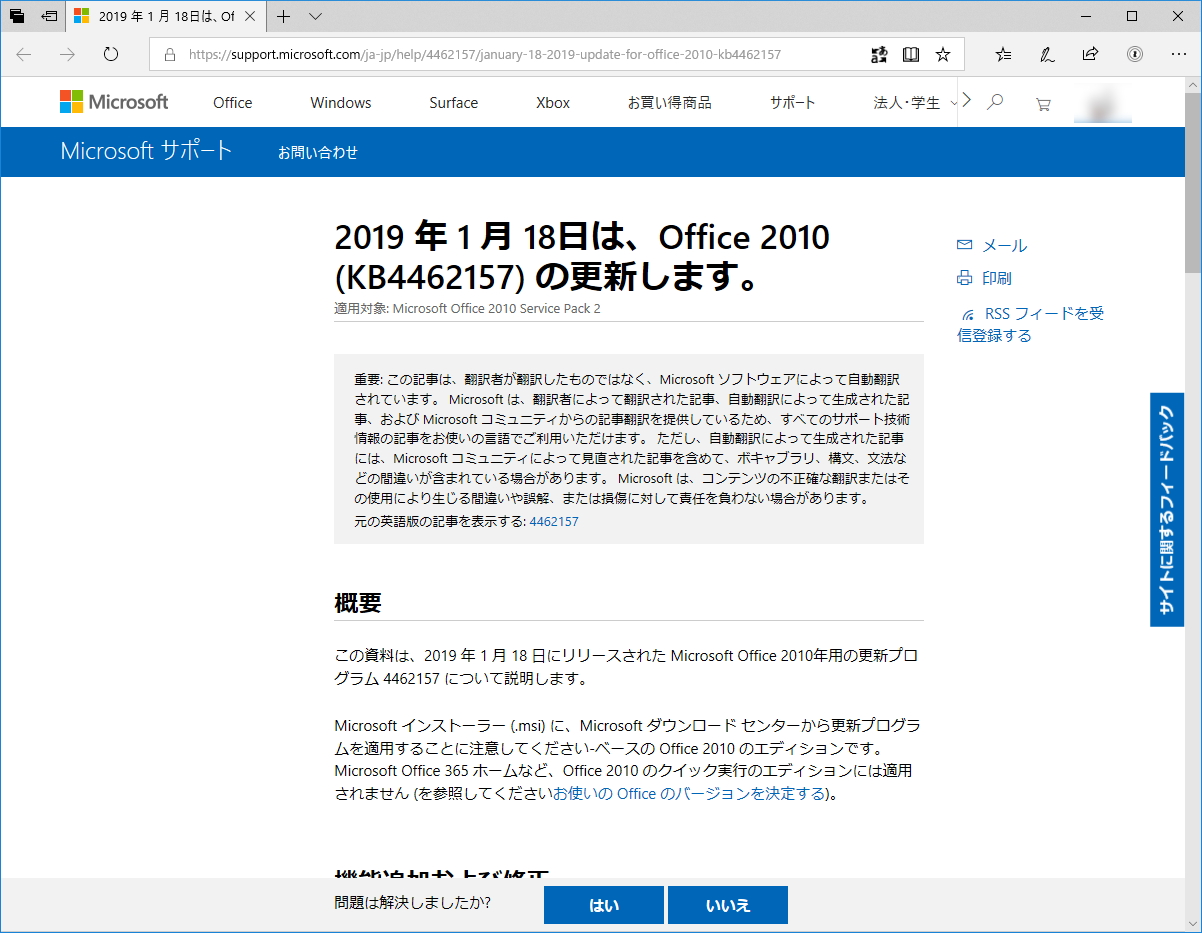Viewport: 1202px width, 933px height.
Task: Start a web note with pen icon
Action: [1046, 54]
